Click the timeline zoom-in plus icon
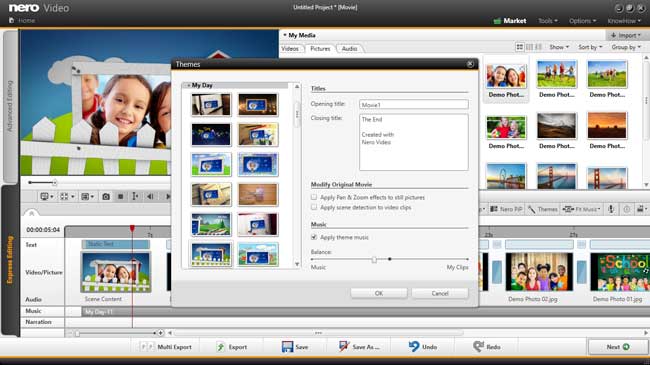Viewport: 650px width, 365px height. tap(161, 333)
